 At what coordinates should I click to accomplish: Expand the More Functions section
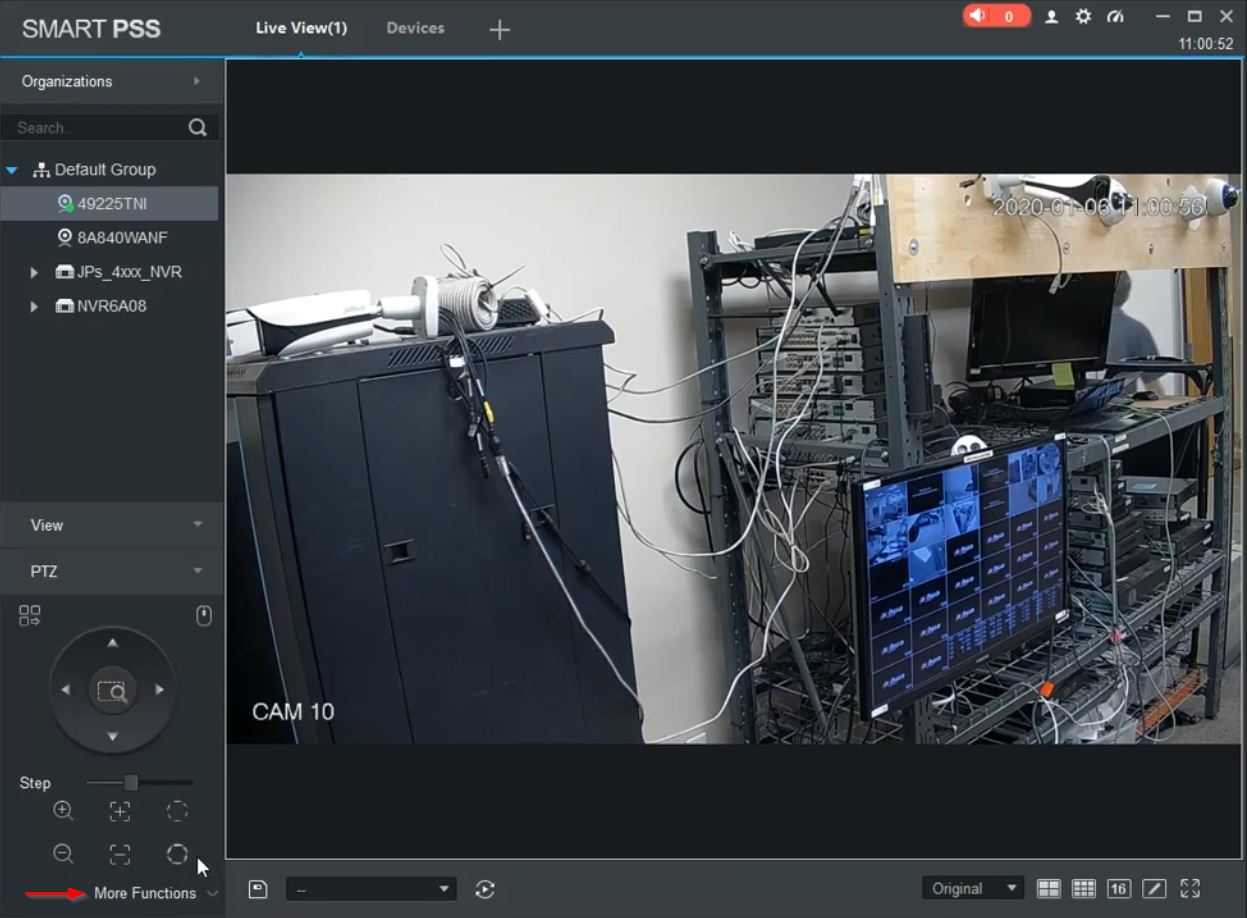153,893
